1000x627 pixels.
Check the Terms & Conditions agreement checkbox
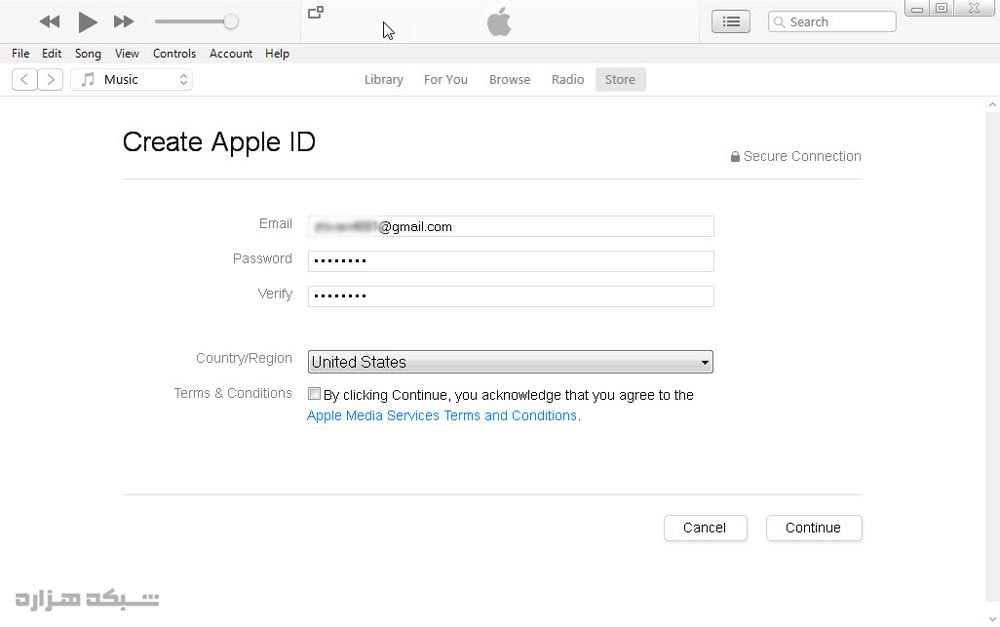314,394
